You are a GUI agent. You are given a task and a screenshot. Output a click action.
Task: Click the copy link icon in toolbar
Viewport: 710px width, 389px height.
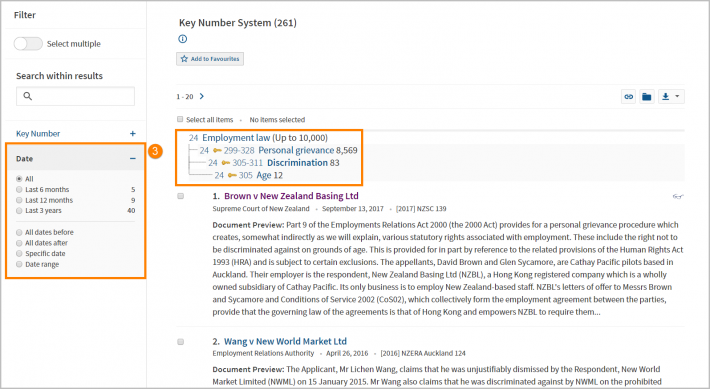coord(628,96)
